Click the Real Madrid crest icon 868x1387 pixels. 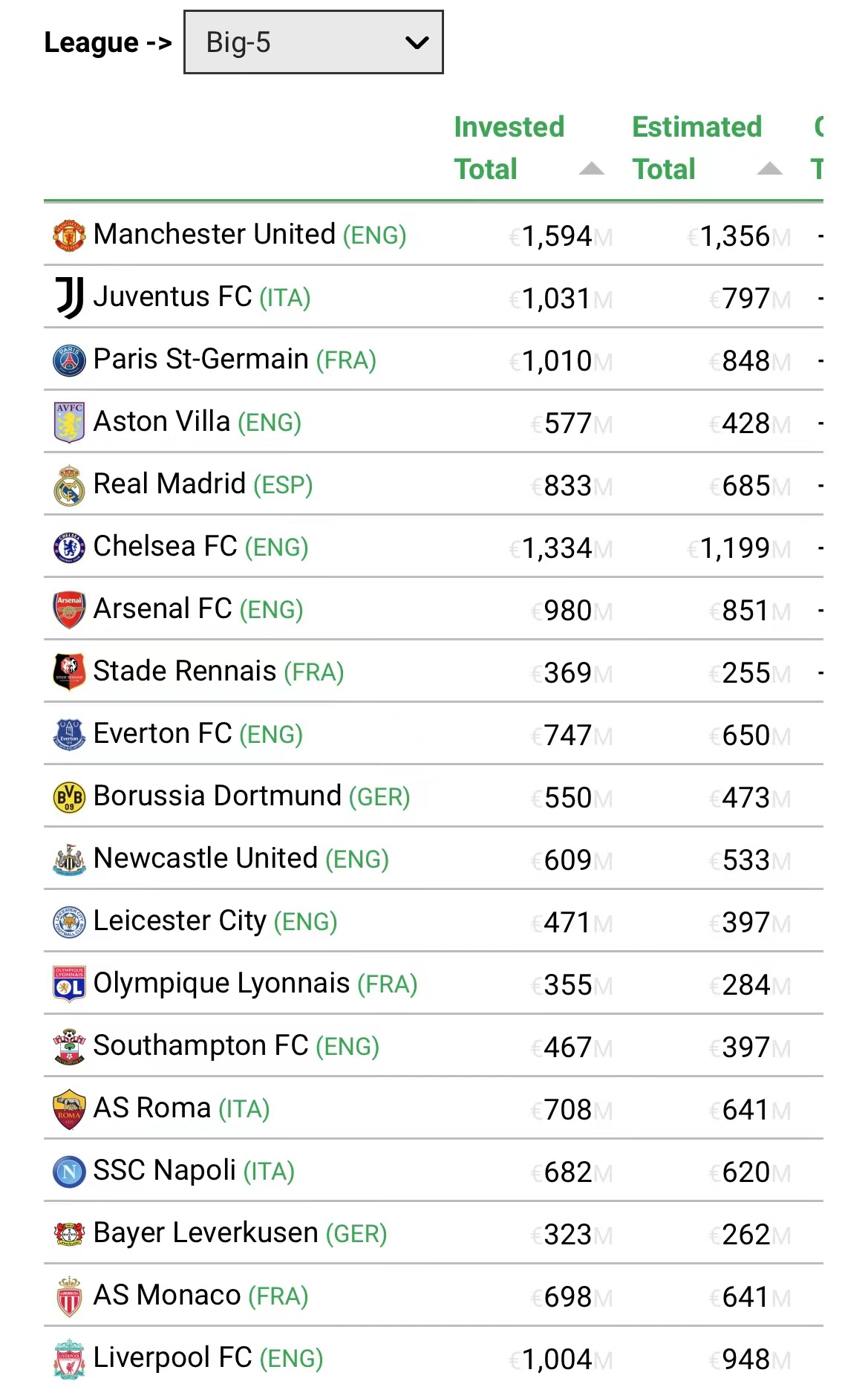click(69, 485)
